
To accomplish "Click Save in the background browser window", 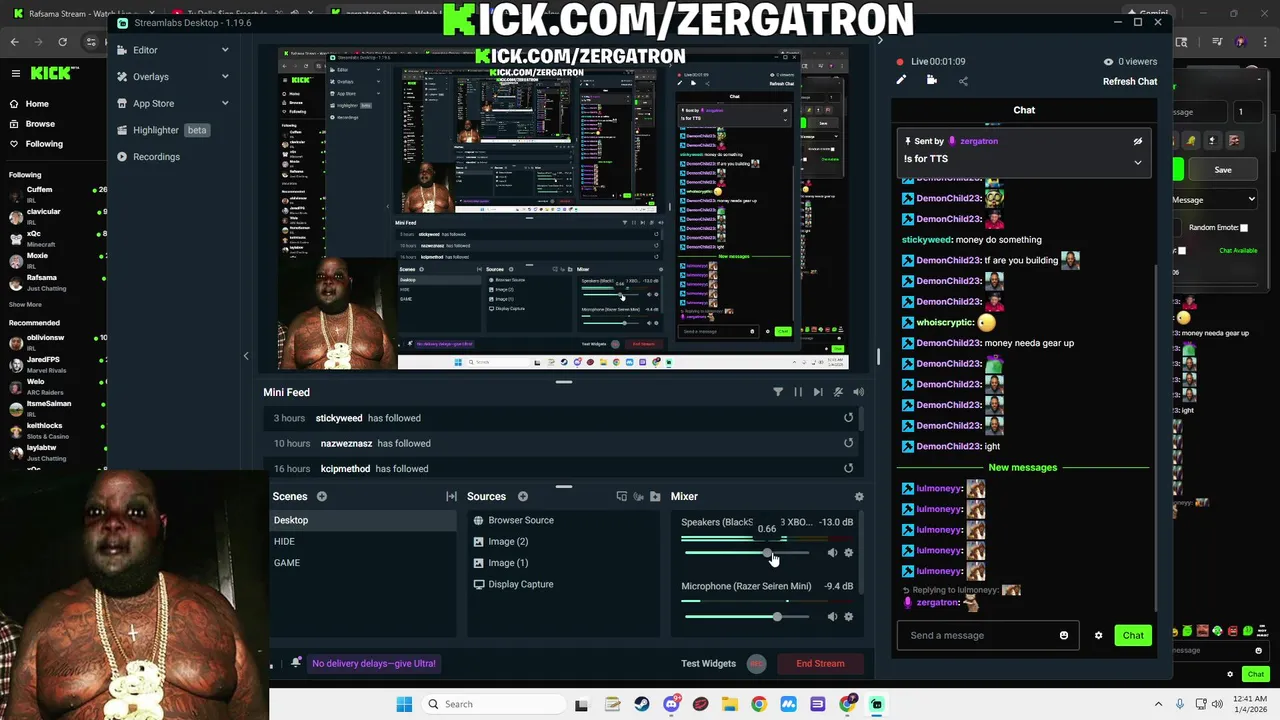I will pos(1223,170).
